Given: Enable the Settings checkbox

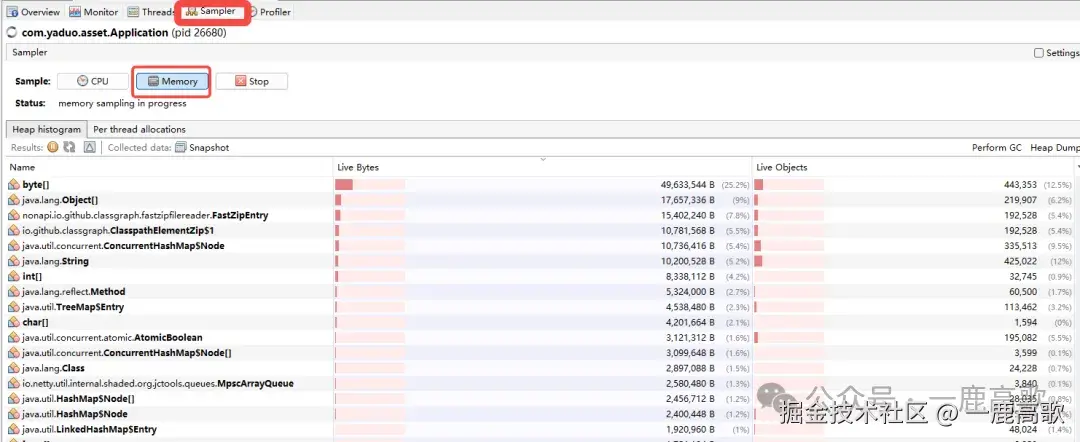Looking at the screenshot, I should (1039, 53).
